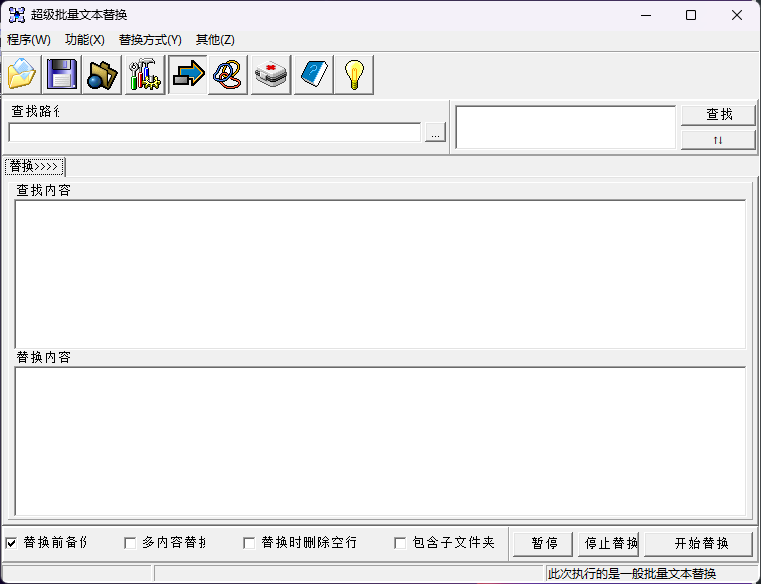Click the 开始替换 button

(x=698, y=543)
